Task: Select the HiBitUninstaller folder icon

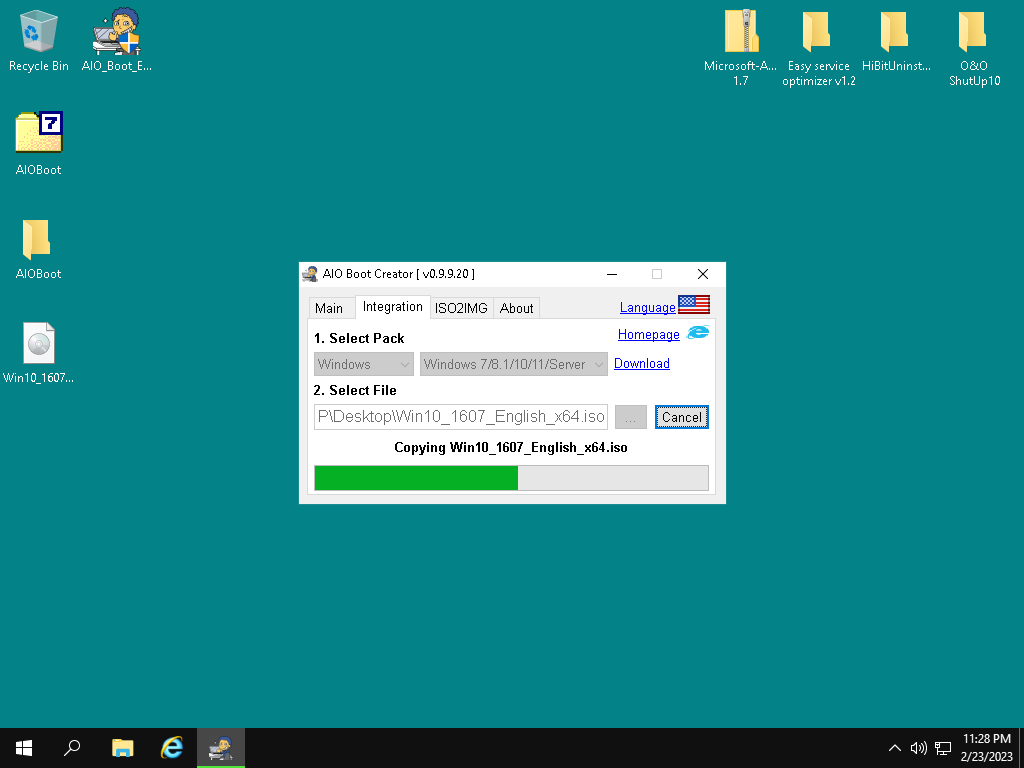Action: point(894,35)
